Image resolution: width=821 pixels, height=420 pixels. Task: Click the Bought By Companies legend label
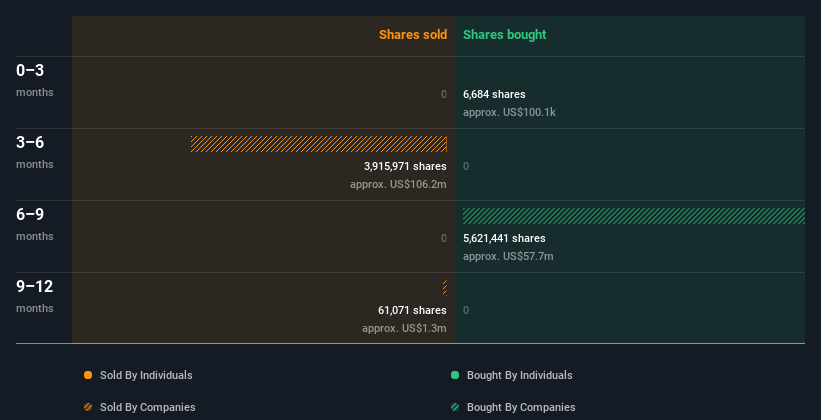point(521,407)
